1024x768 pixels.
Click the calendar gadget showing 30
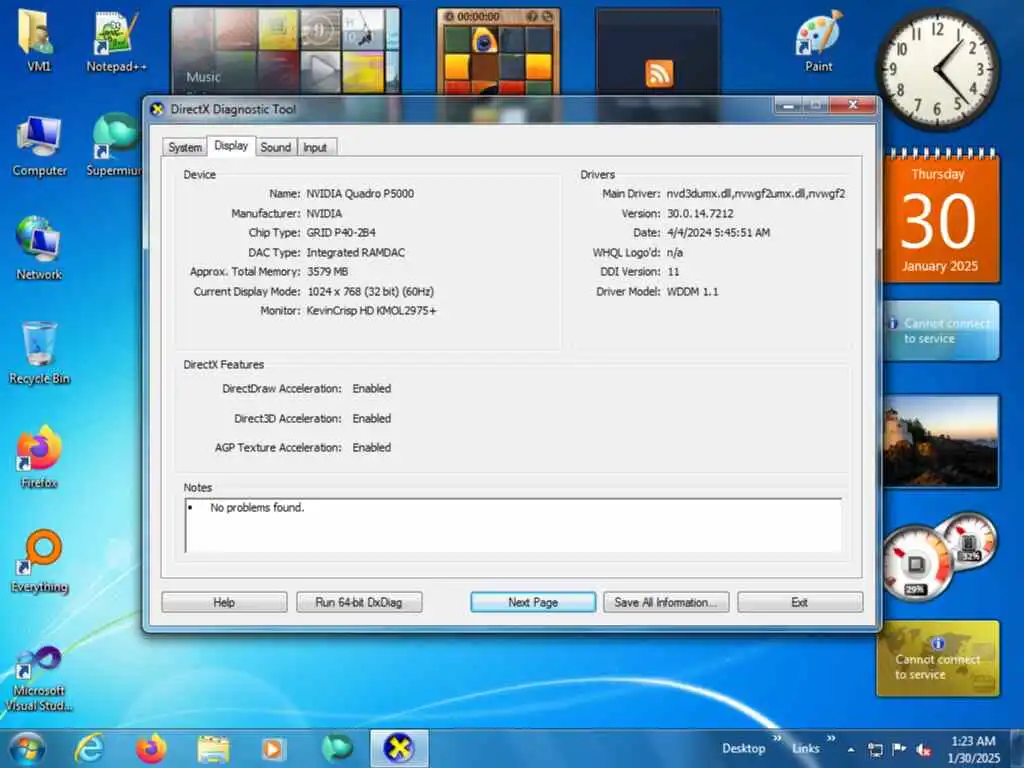click(940, 218)
